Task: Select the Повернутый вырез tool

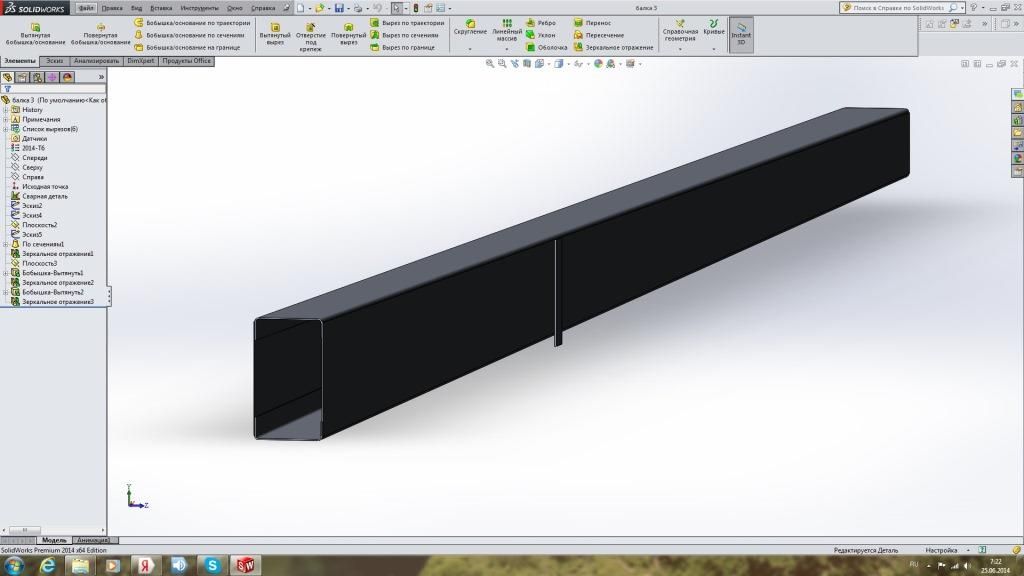Action: (x=348, y=34)
